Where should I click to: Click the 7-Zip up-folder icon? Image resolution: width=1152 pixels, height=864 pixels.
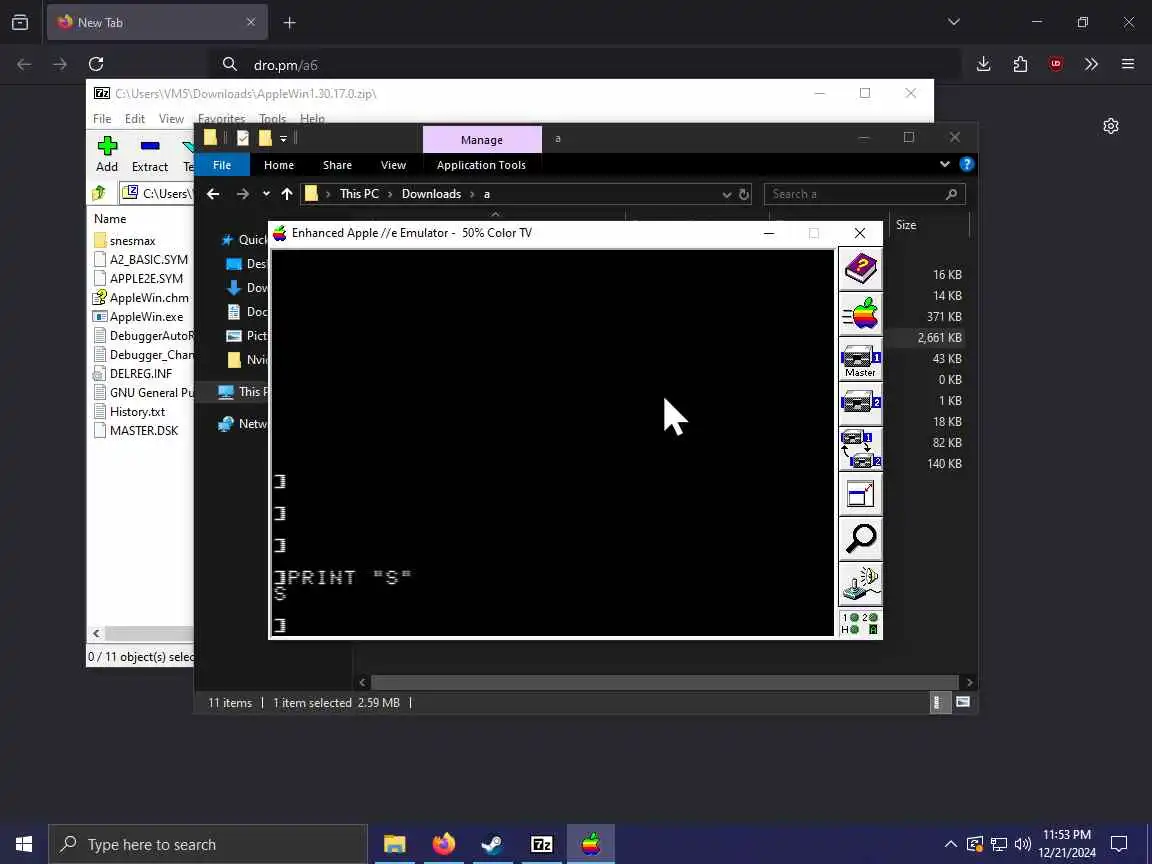98,193
